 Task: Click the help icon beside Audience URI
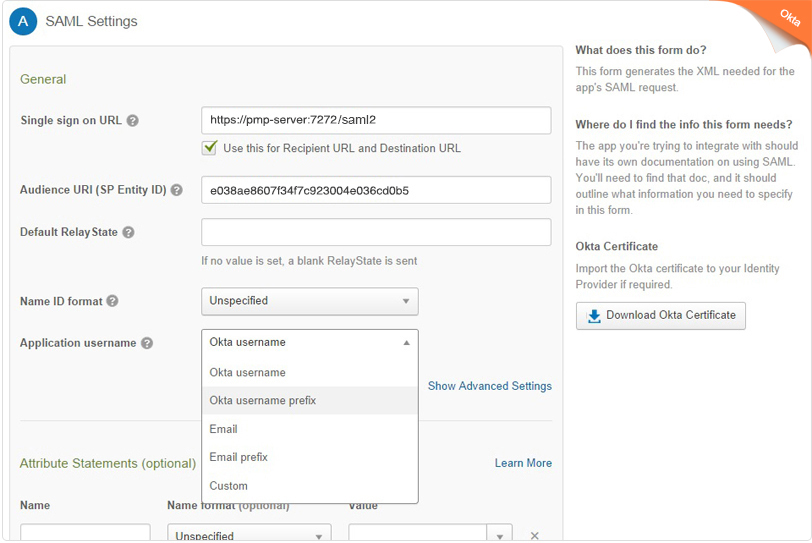[x=177, y=190]
